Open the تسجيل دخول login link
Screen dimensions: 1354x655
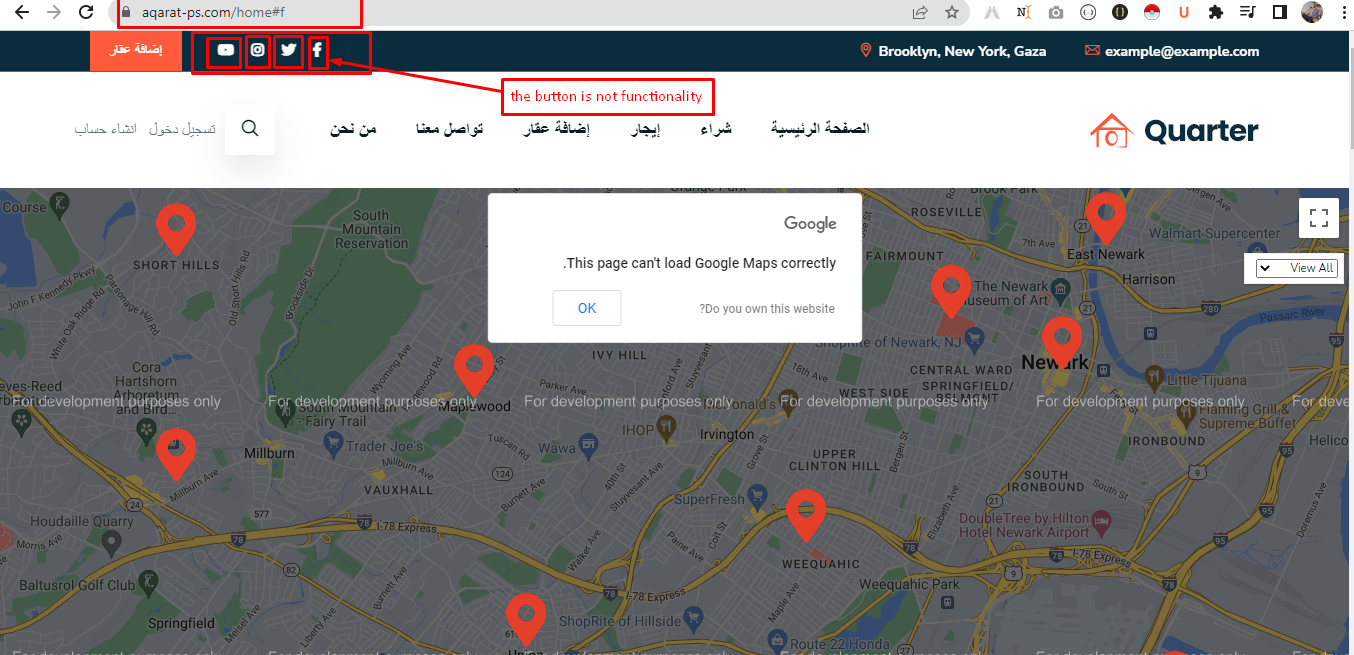point(182,129)
